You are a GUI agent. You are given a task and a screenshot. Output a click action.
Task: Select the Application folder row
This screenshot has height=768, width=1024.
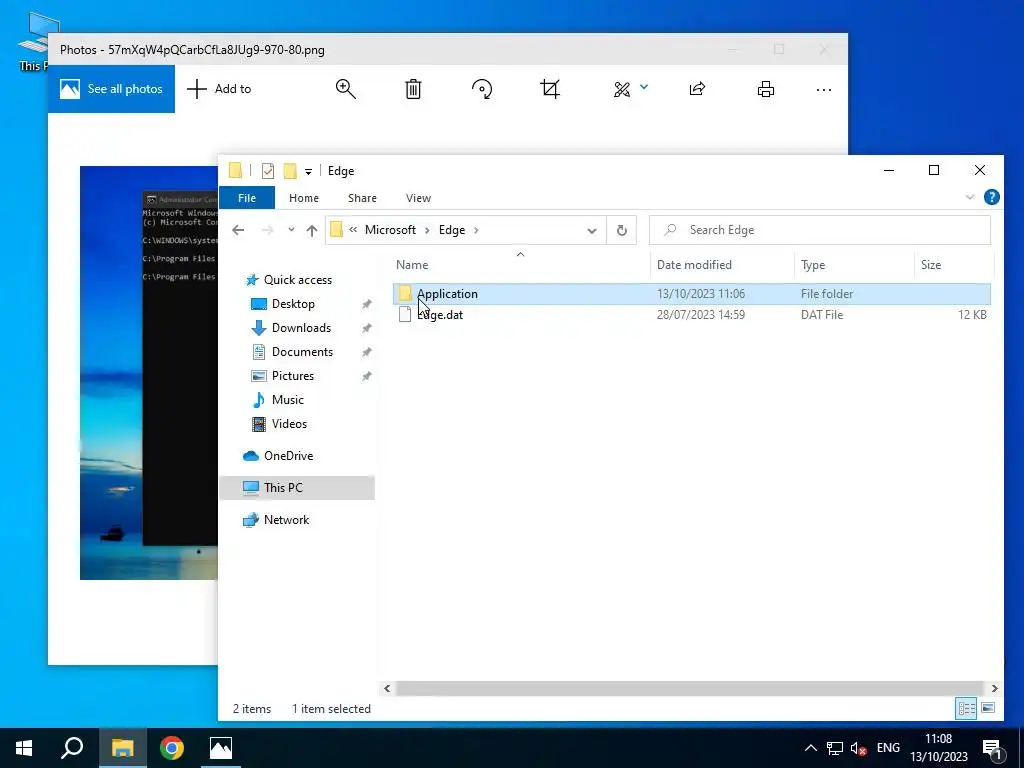(x=692, y=294)
